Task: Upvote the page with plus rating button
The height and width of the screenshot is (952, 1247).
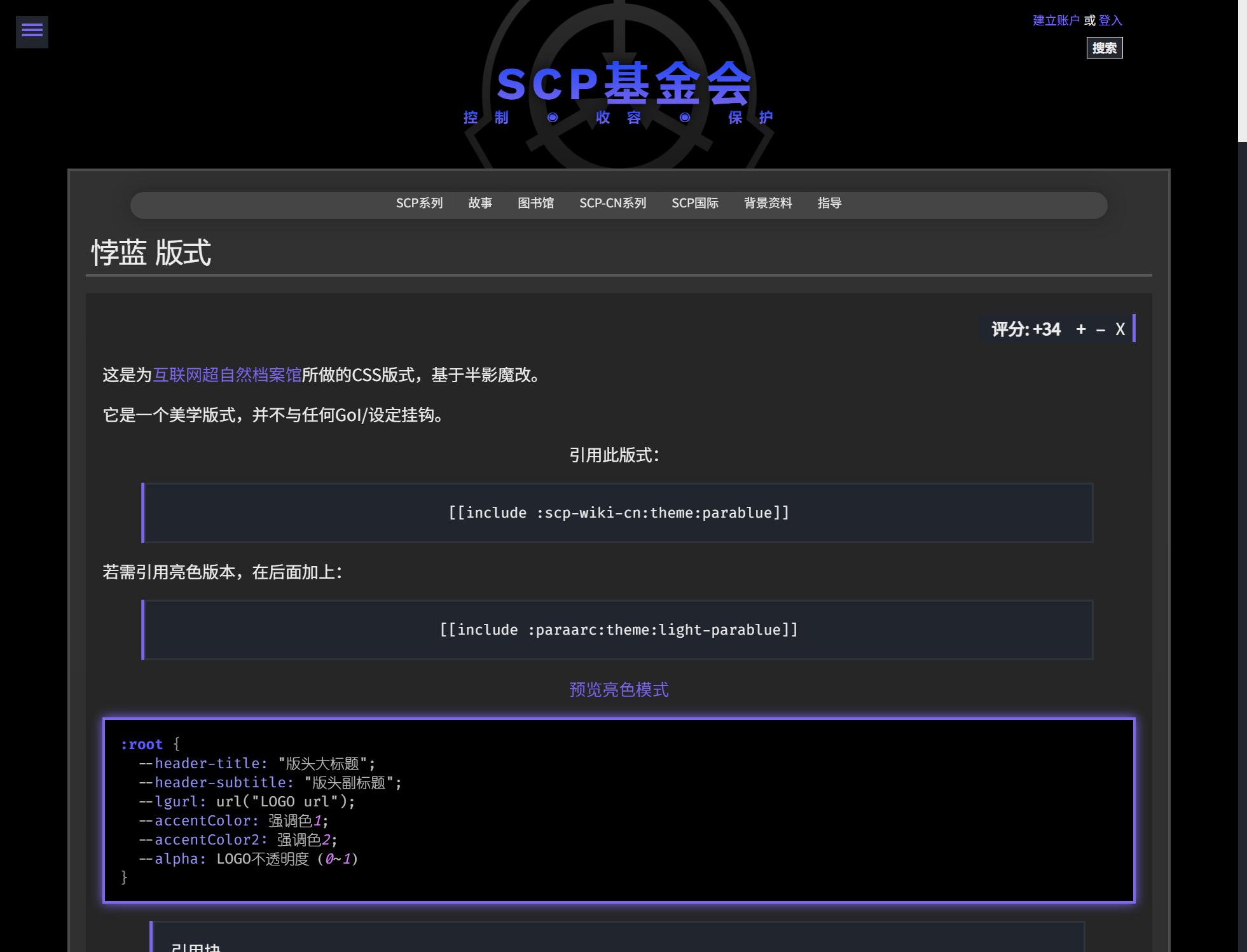Action: coord(1080,329)
